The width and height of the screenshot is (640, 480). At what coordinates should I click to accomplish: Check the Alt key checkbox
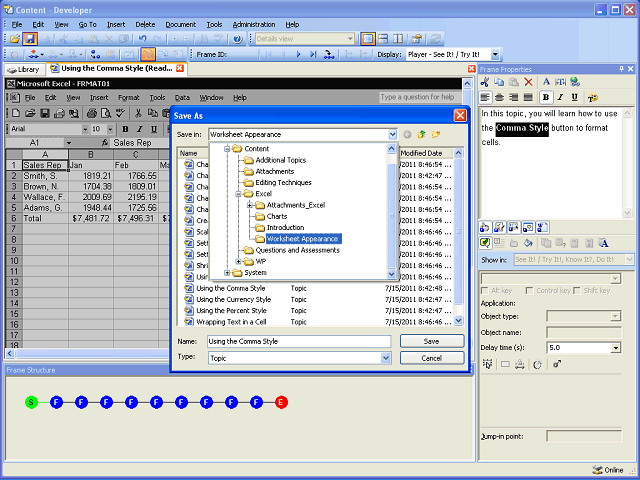click(485, 291)
